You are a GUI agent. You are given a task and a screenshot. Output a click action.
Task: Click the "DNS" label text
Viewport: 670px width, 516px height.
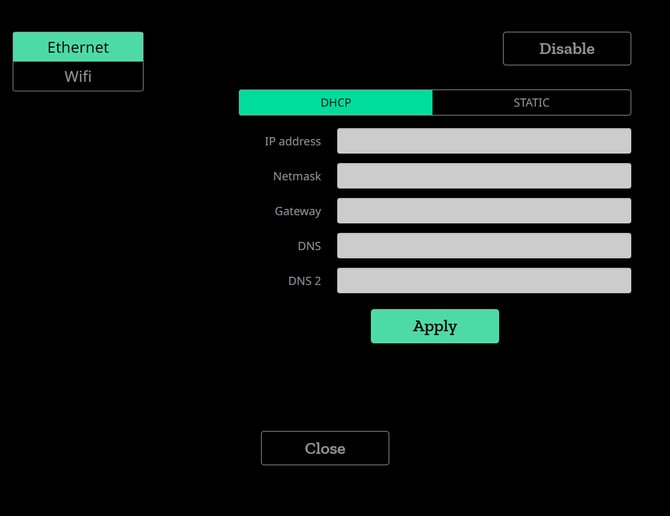(309, 246)
